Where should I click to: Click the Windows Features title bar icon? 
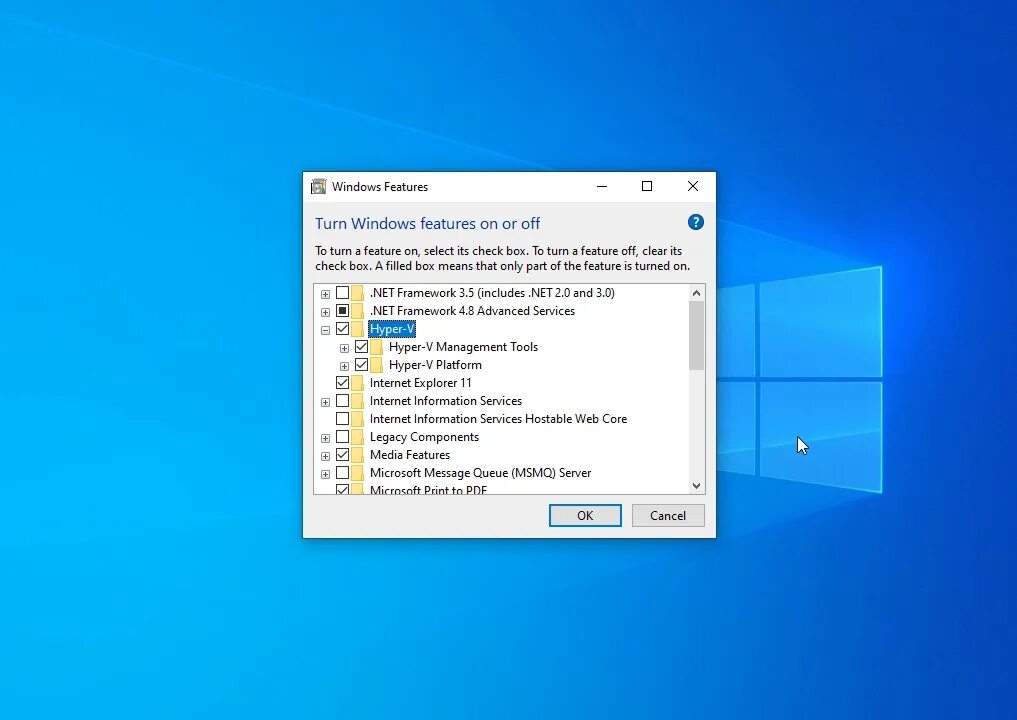(318, 187)
